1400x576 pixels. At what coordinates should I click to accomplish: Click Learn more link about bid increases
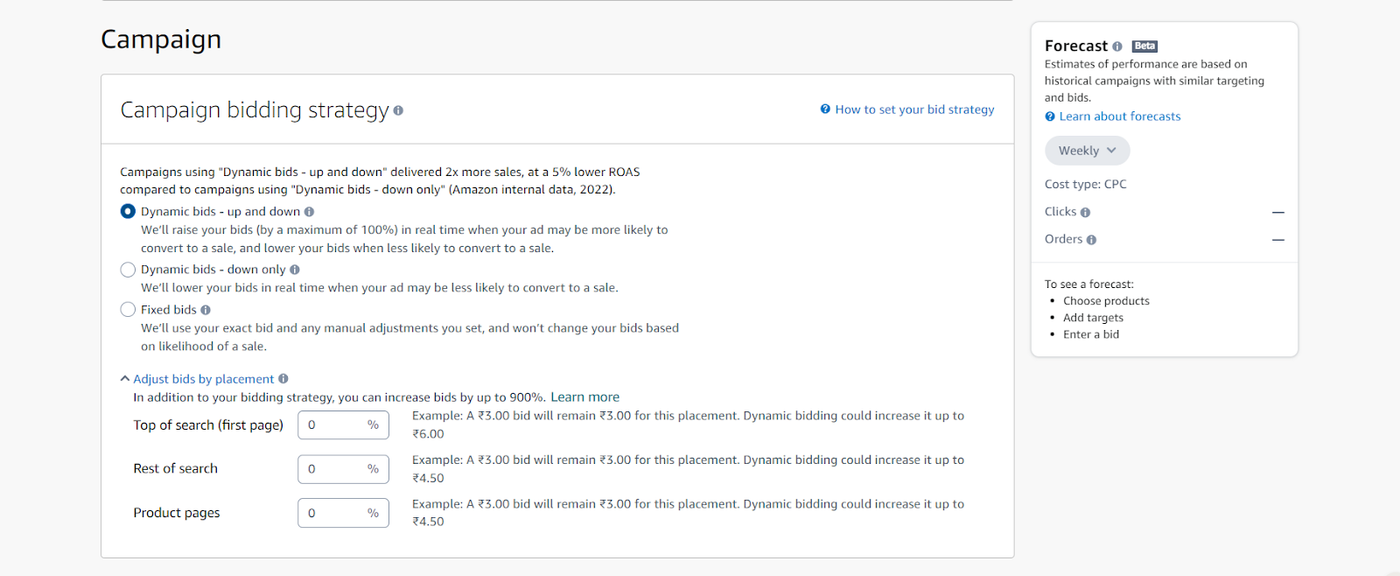pos(585,397)
